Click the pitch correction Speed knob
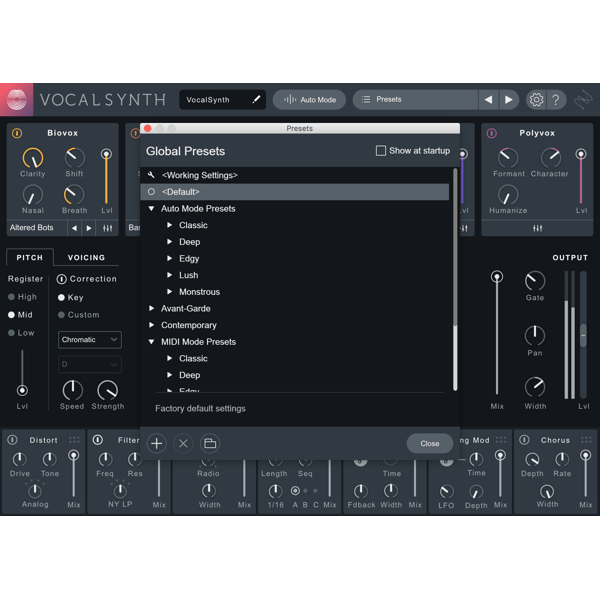The width and height of the screenshot is (600, 600). [72, 390]
